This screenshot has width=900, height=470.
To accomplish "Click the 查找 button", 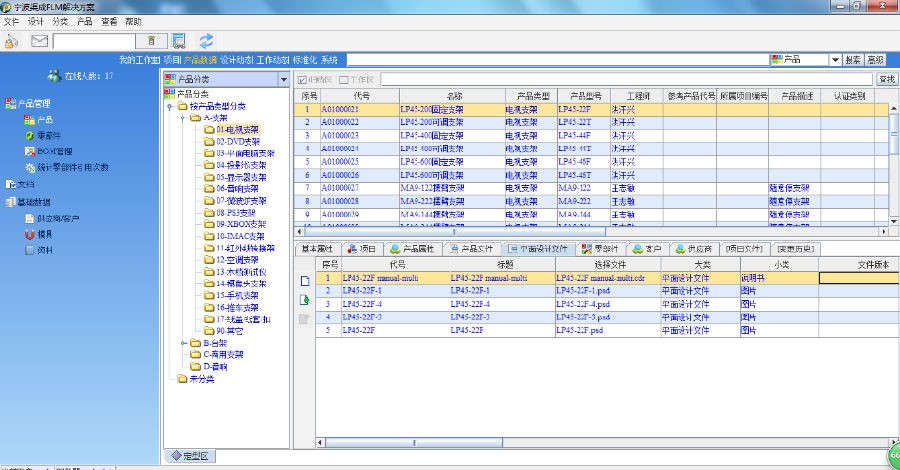I will [x=886, y=79].
